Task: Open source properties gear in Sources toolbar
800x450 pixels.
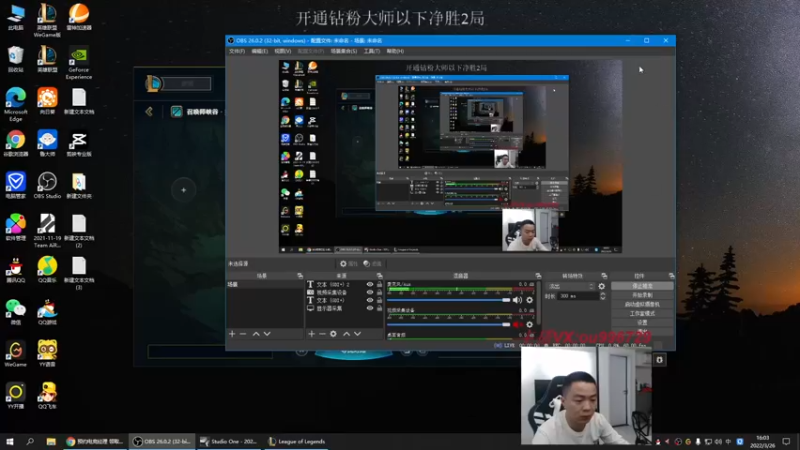Action: [x=333, y=334]
